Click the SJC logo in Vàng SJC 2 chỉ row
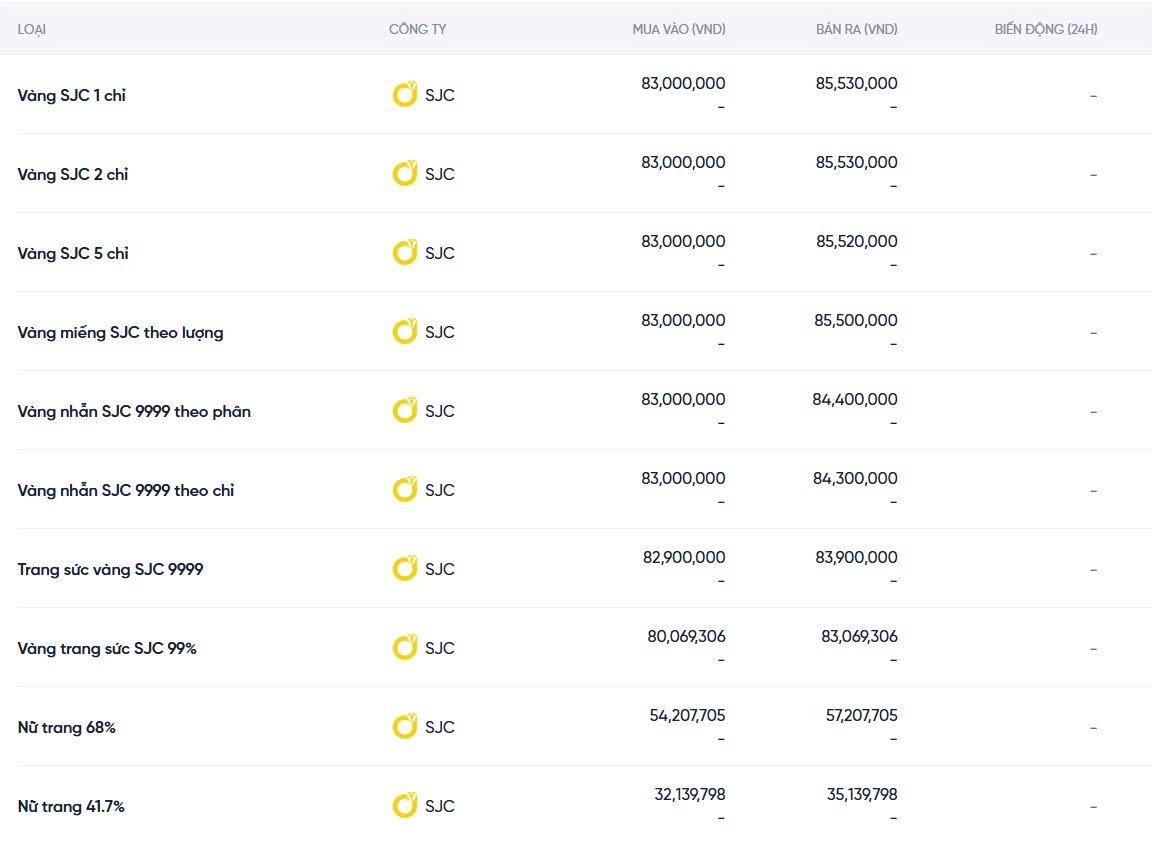 (404, 174)
